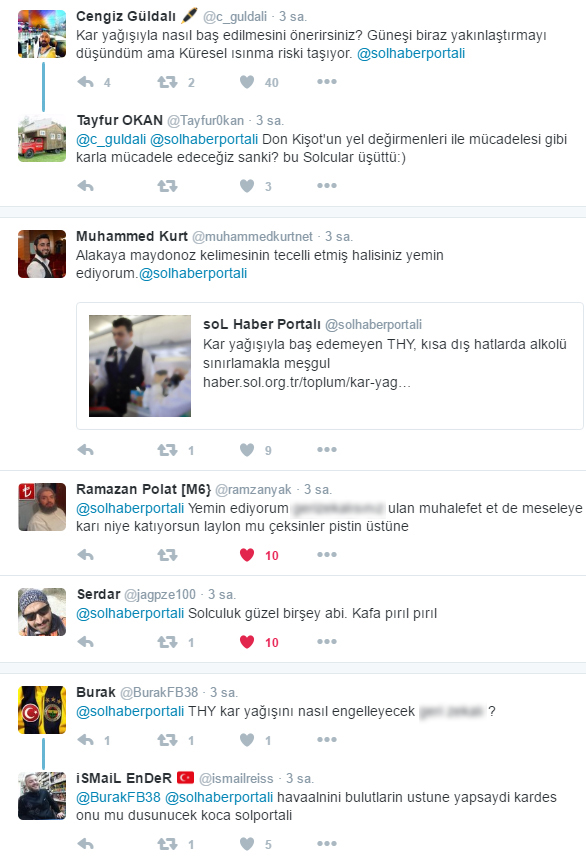Retweet iSMaiL EnDeR's tweet
The image size is (586, 862).
point(167,843)
